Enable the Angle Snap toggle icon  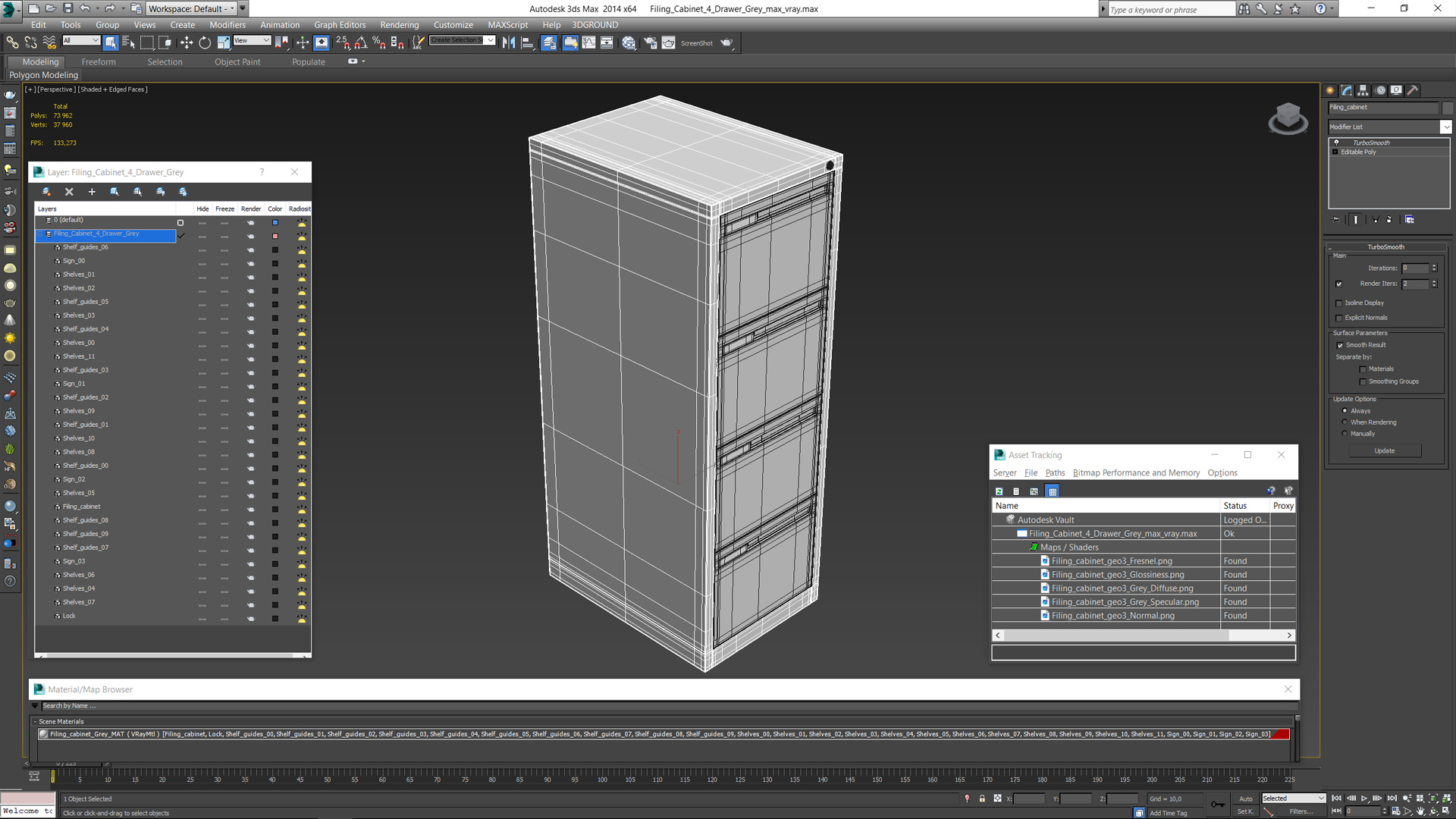click(361, 43)
